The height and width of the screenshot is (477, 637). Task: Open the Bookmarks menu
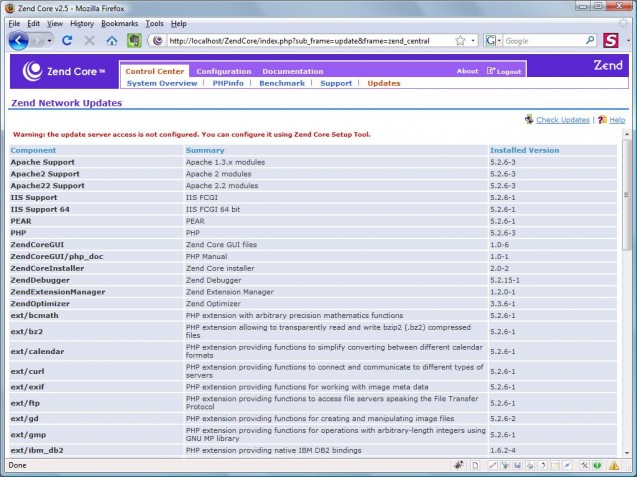click(x=119, y=24)
